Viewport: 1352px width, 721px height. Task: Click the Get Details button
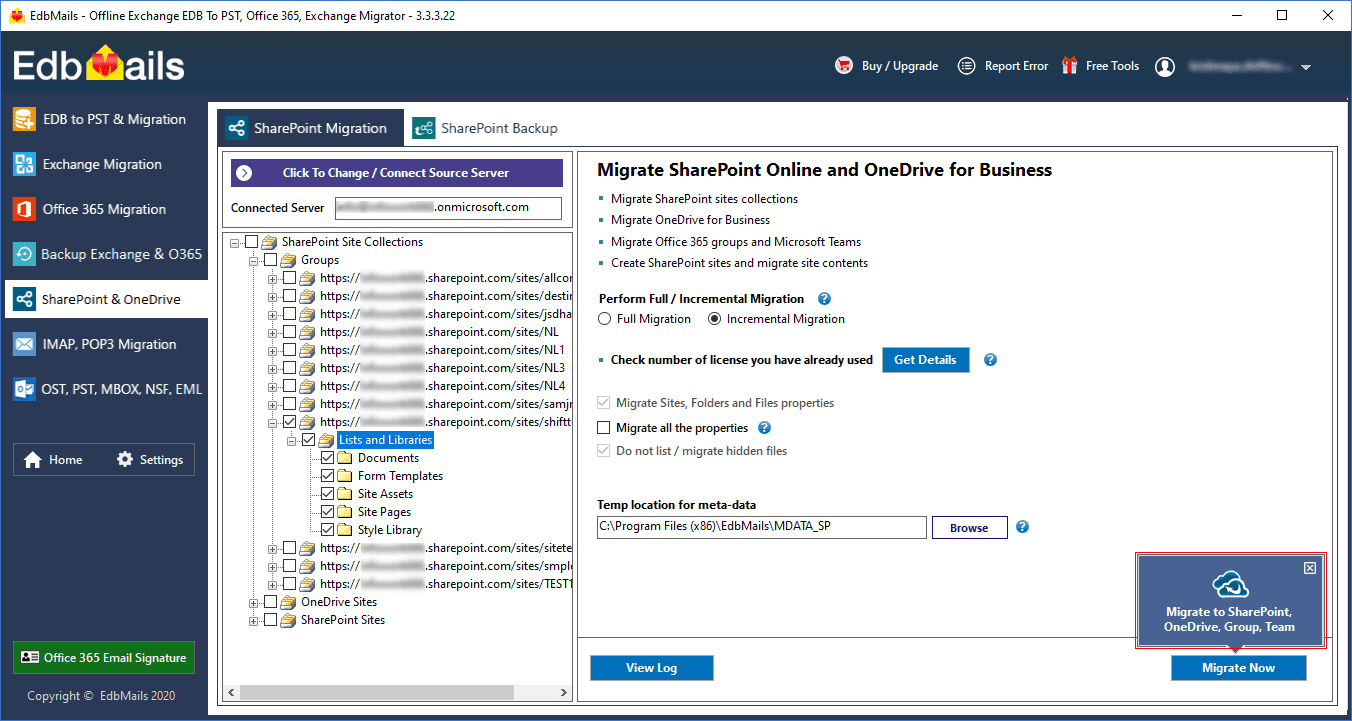point(925,360)
